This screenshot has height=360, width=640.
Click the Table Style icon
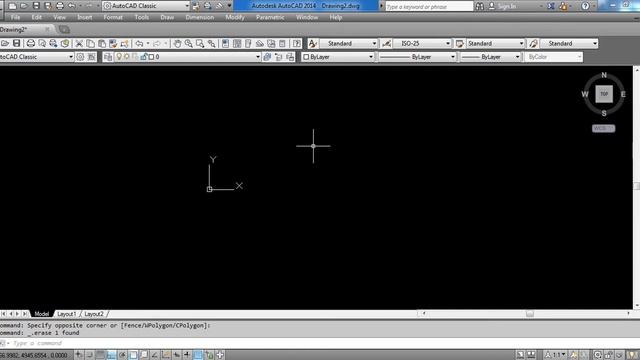click(x=460, y=43)
